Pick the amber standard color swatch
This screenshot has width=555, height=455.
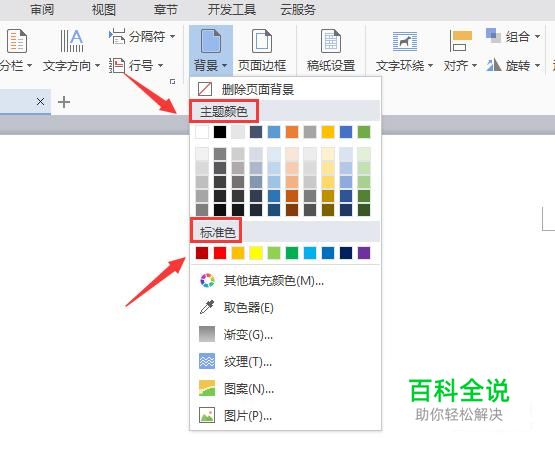pos(238,253)
